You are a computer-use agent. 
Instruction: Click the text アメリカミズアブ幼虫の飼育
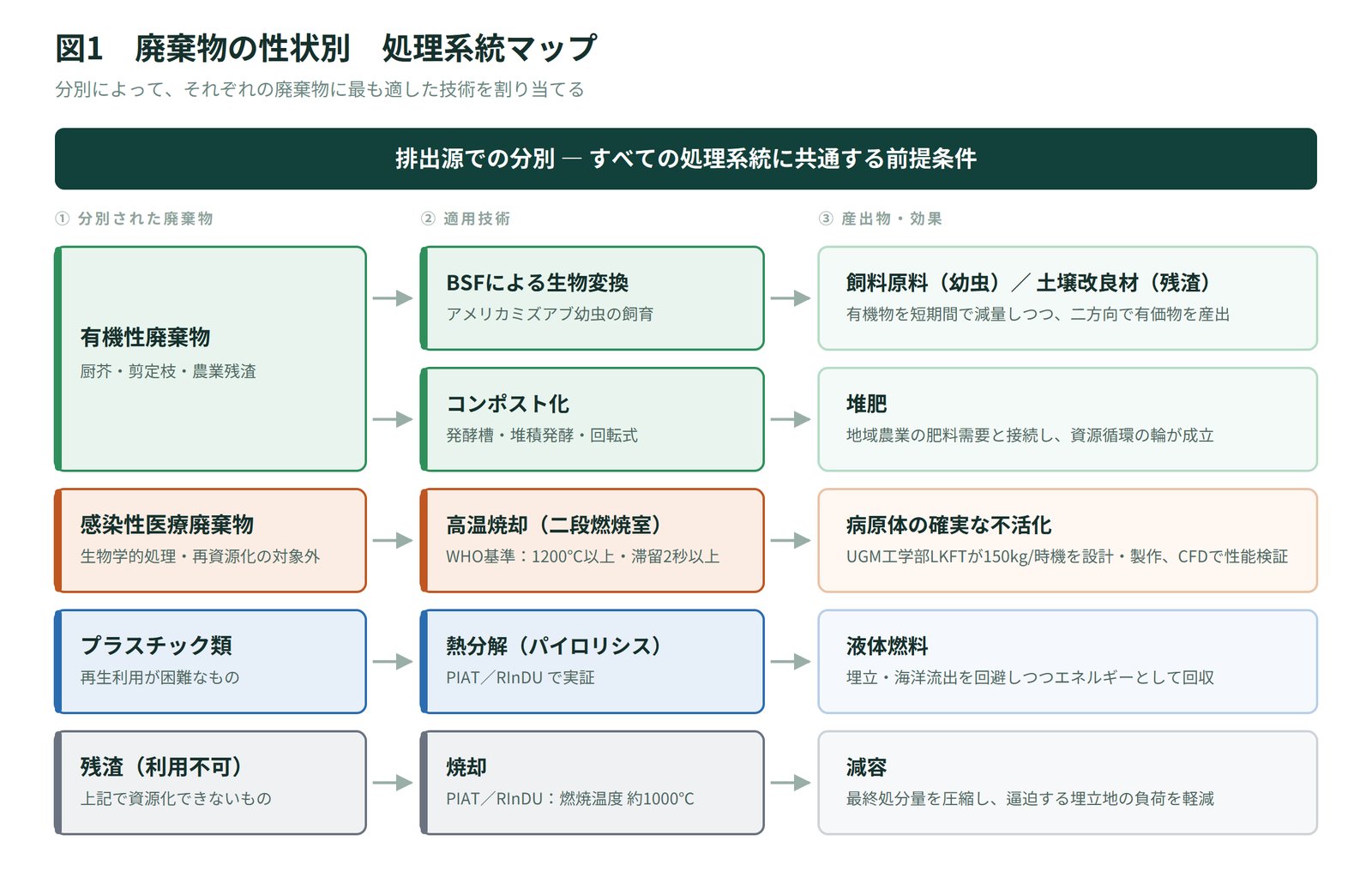[x=550, y=314]
